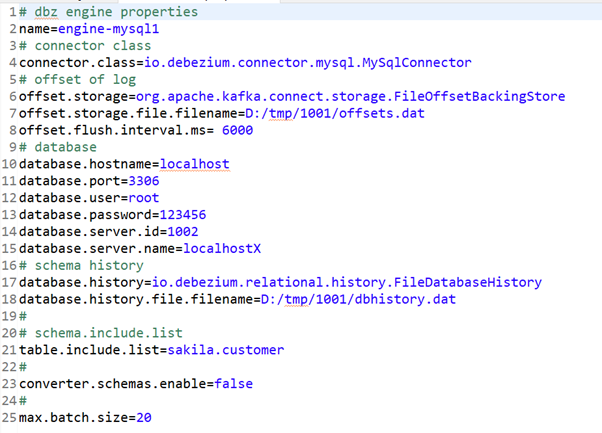Click the path 'D:/tmp/1001/dbhistory.dat'
The height and width of the screenshot is (433, 602).
tap(359, 299)
